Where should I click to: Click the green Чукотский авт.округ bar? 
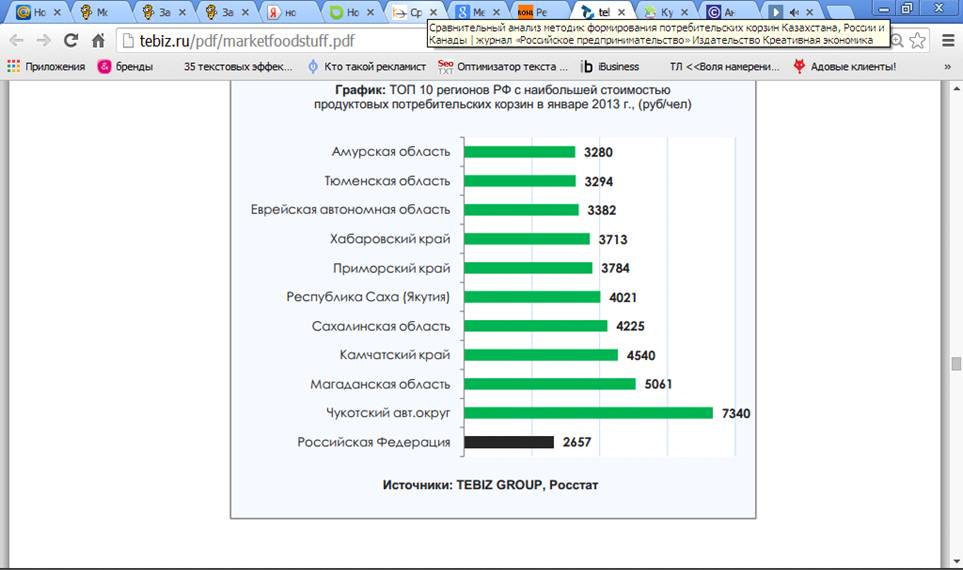(588, 413)
